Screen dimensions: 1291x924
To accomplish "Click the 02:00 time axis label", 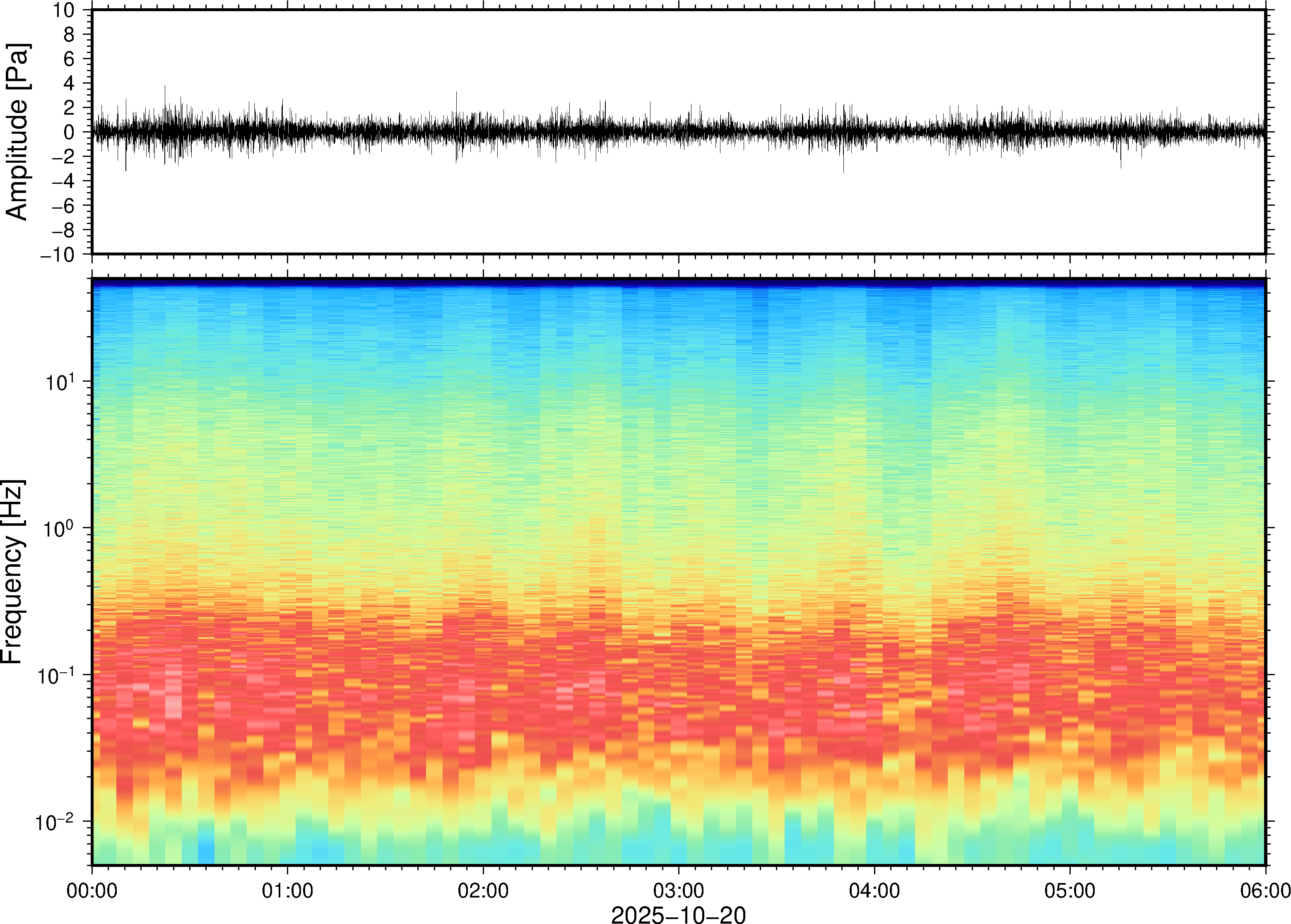I will point(483,890).
